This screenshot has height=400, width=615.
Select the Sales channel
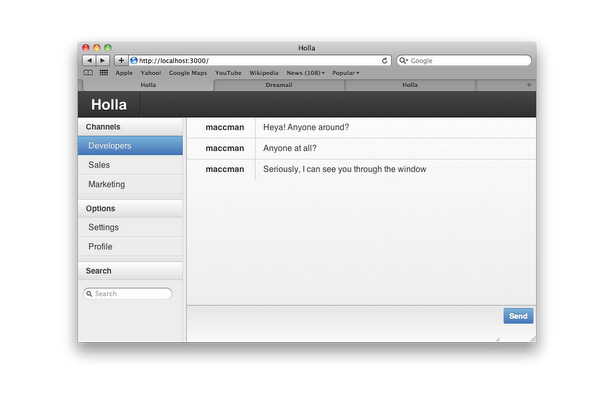pyautogui.click(x=130, y=165)
